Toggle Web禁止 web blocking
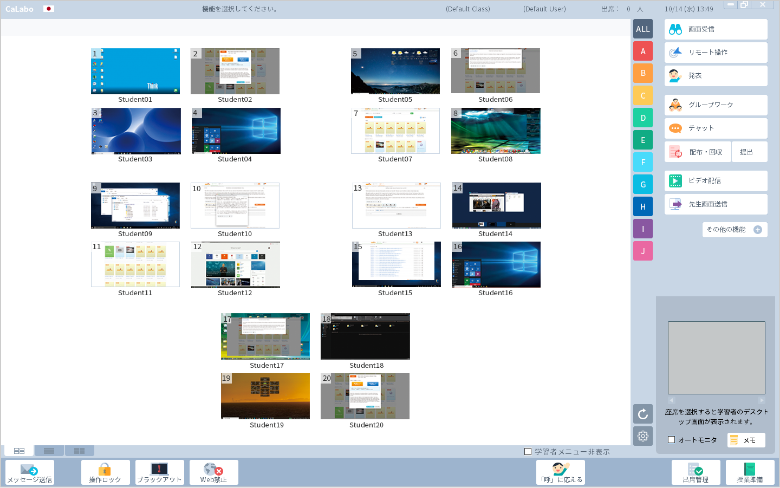The image size is (780, 488). (213, 472)
